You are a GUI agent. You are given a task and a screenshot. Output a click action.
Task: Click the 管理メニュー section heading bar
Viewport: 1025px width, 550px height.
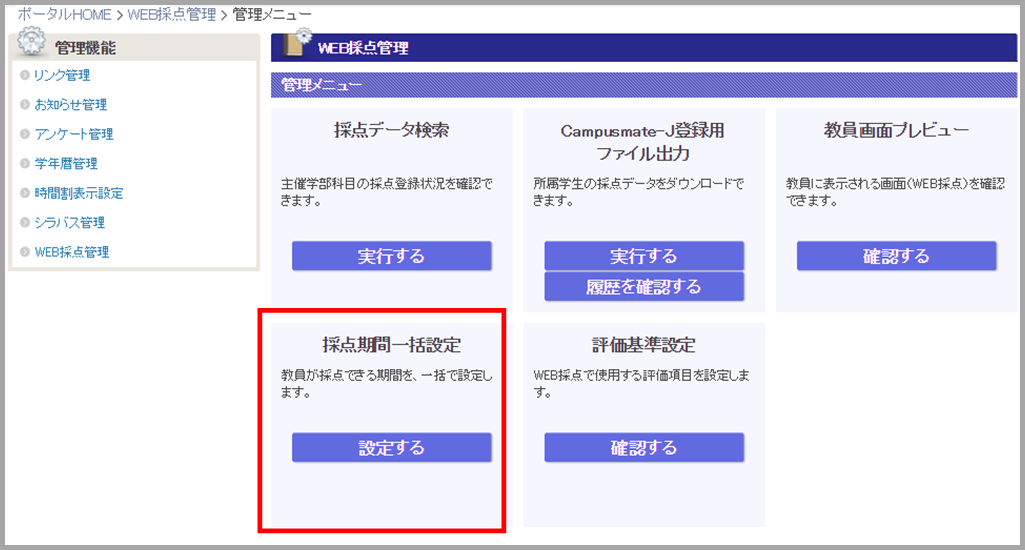[644, 85]
